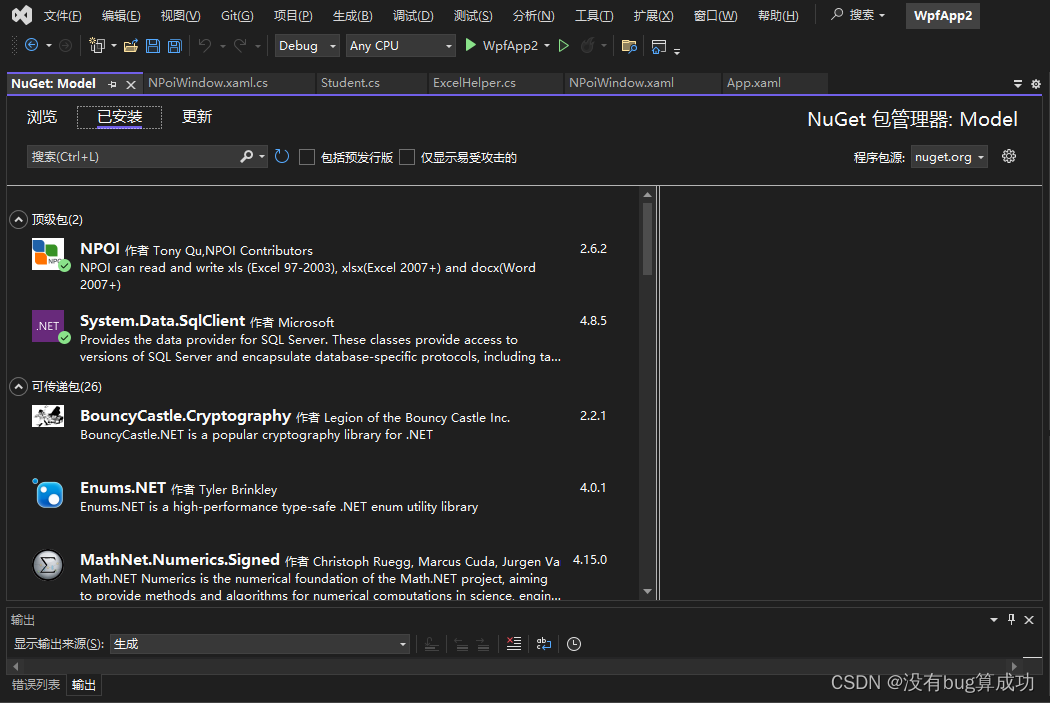The width and height of the screenshot is (1050, 703).
Task: Click start without debugging outline play icon
Action: coord(564,46)
